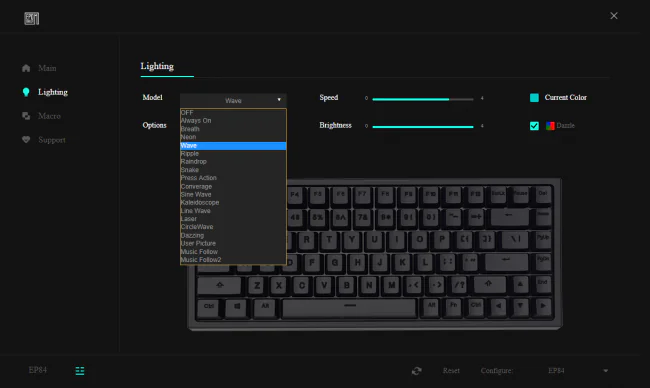
Task: Open Support section in sidebar
Action: [x=52, y=140]
